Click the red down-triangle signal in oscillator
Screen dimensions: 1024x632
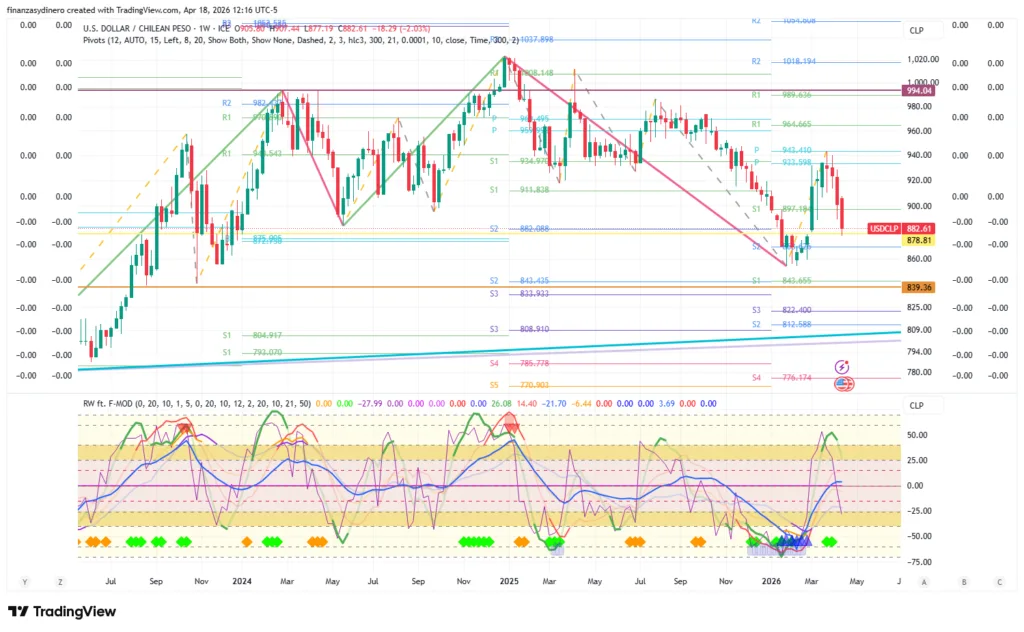[x=513, y=429]
